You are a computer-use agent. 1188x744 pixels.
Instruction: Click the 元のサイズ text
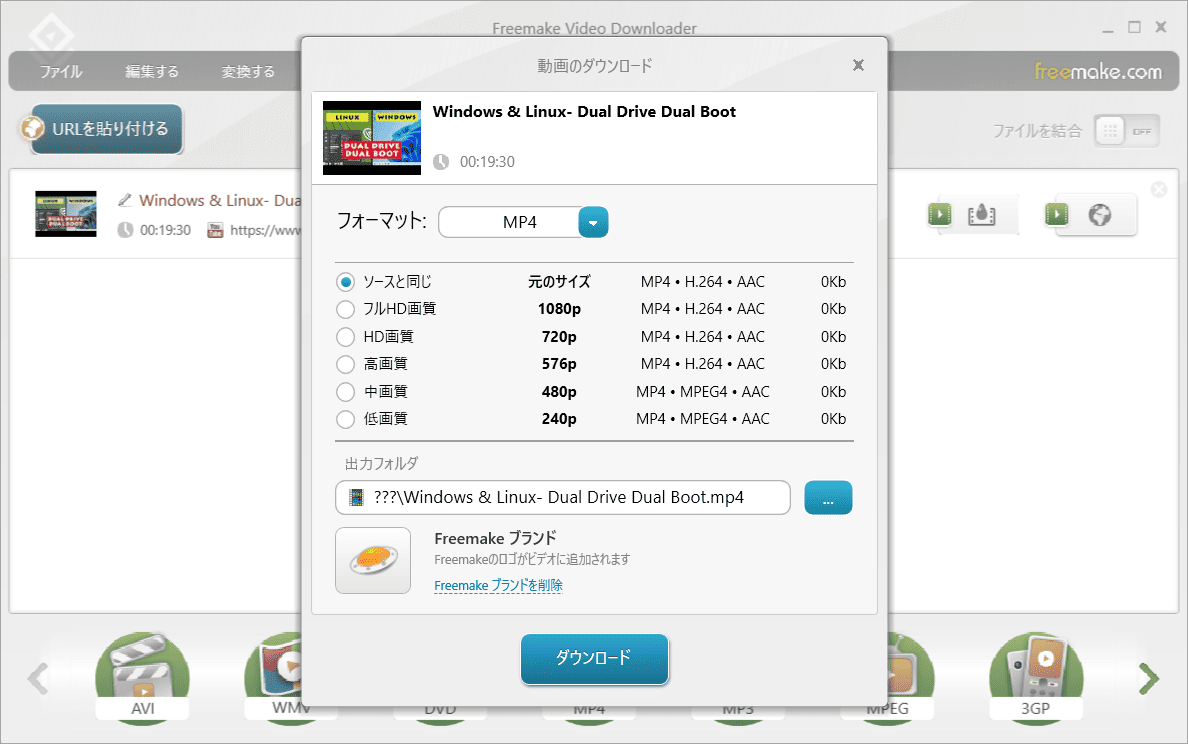point(559,282)
